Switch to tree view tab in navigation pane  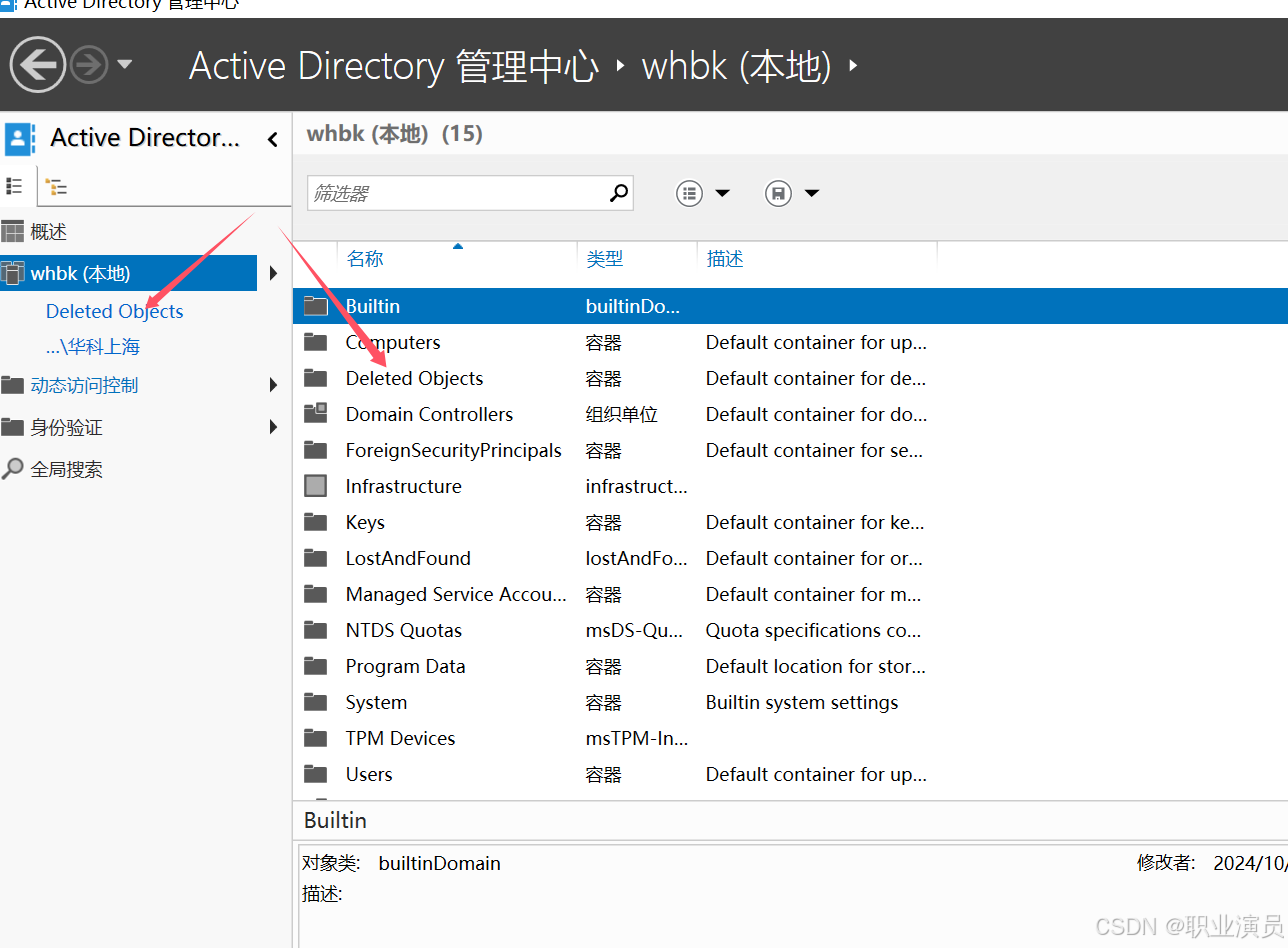coord(56,186)
